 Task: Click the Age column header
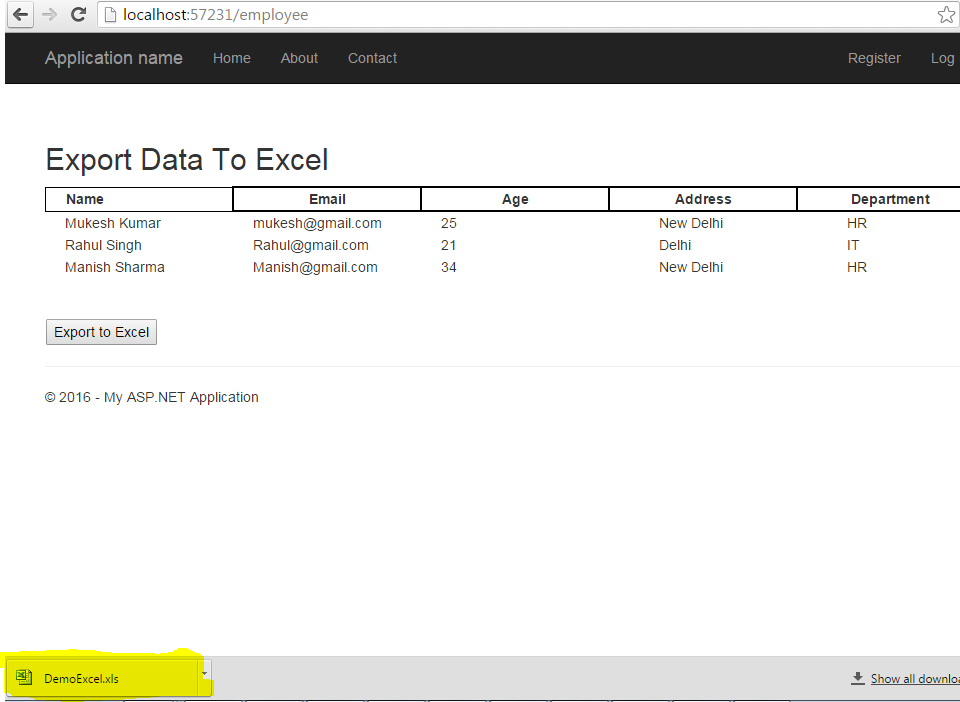pos(515,199)
